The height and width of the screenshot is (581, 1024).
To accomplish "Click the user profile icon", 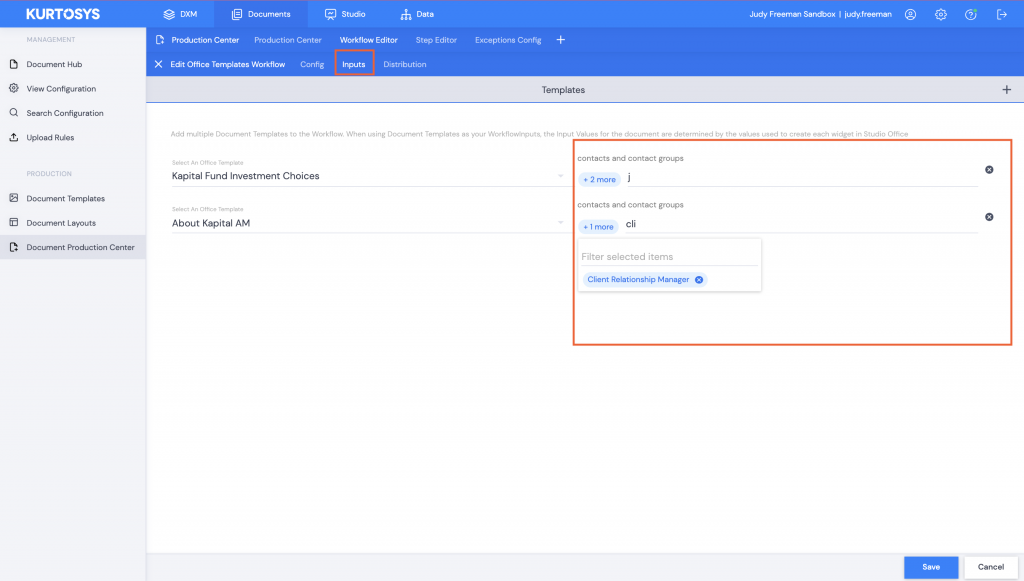I will point(910,14).
